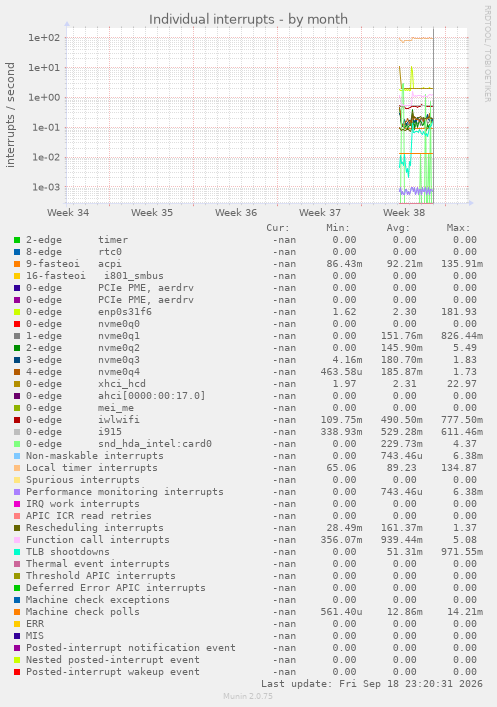Select the snd_hda_intel:card0 legend entry
Image resolution: width=497 pixels, height=707 pixels.
[119, 444]
